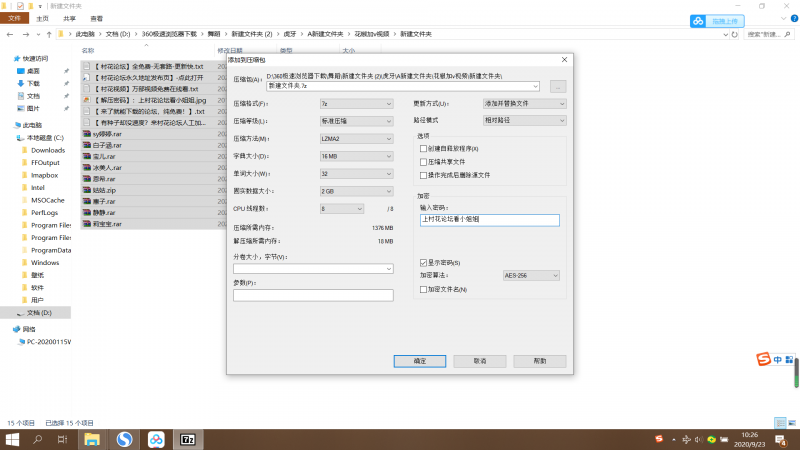Click the browse '...' button beside archive path

558,86
